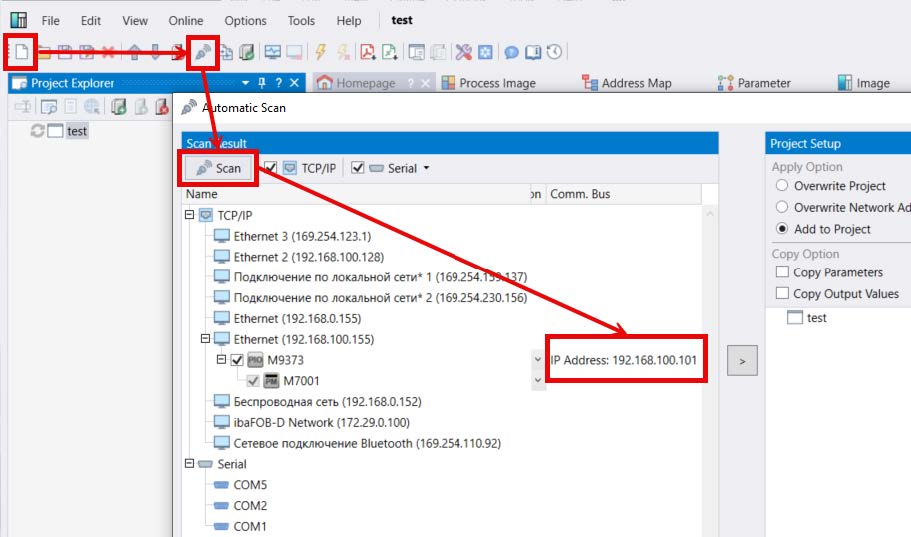The height and width of the screenshot is (537, 911).
Task: Toggle the TCP/IP scan checkbox
Action: [270, 168]
